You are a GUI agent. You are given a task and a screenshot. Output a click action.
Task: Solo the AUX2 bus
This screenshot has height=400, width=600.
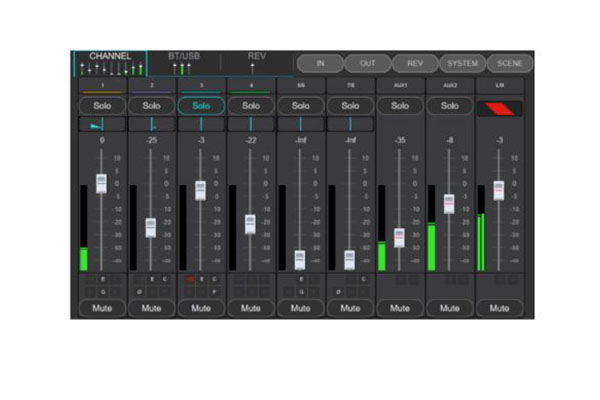pyautogui.click(x=450, y=106)
